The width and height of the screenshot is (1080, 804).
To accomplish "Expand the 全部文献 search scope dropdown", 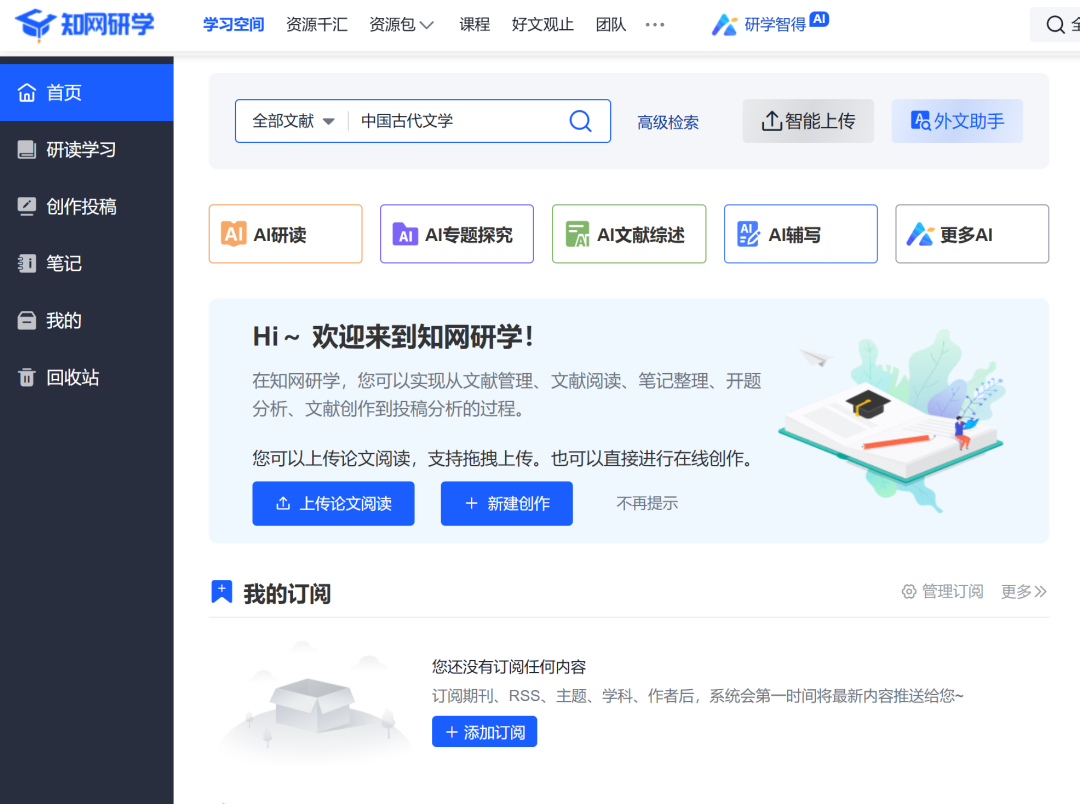I will coord(293,121).
